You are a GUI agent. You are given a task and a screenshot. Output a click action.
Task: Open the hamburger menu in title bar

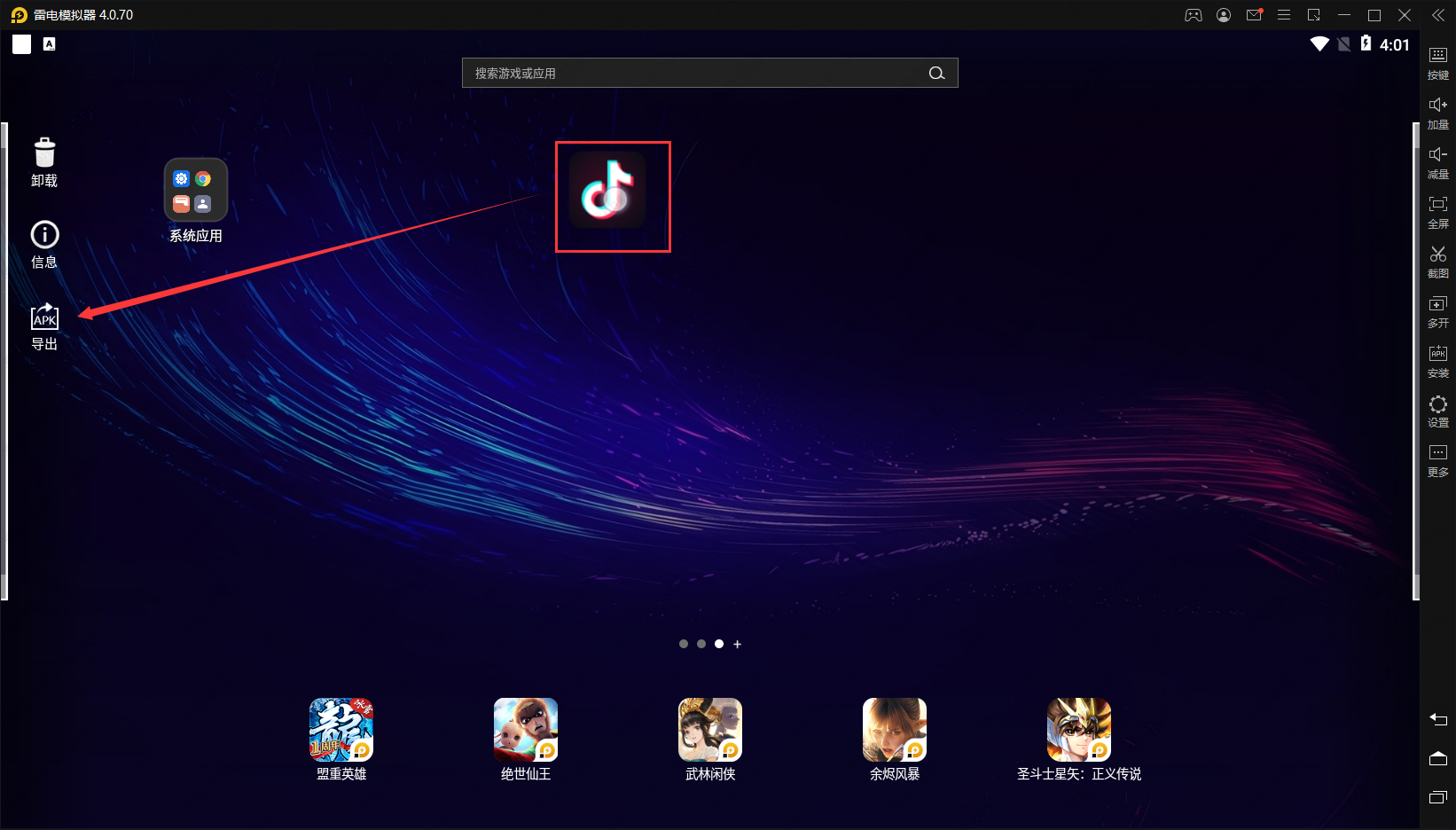[1283, 15]
